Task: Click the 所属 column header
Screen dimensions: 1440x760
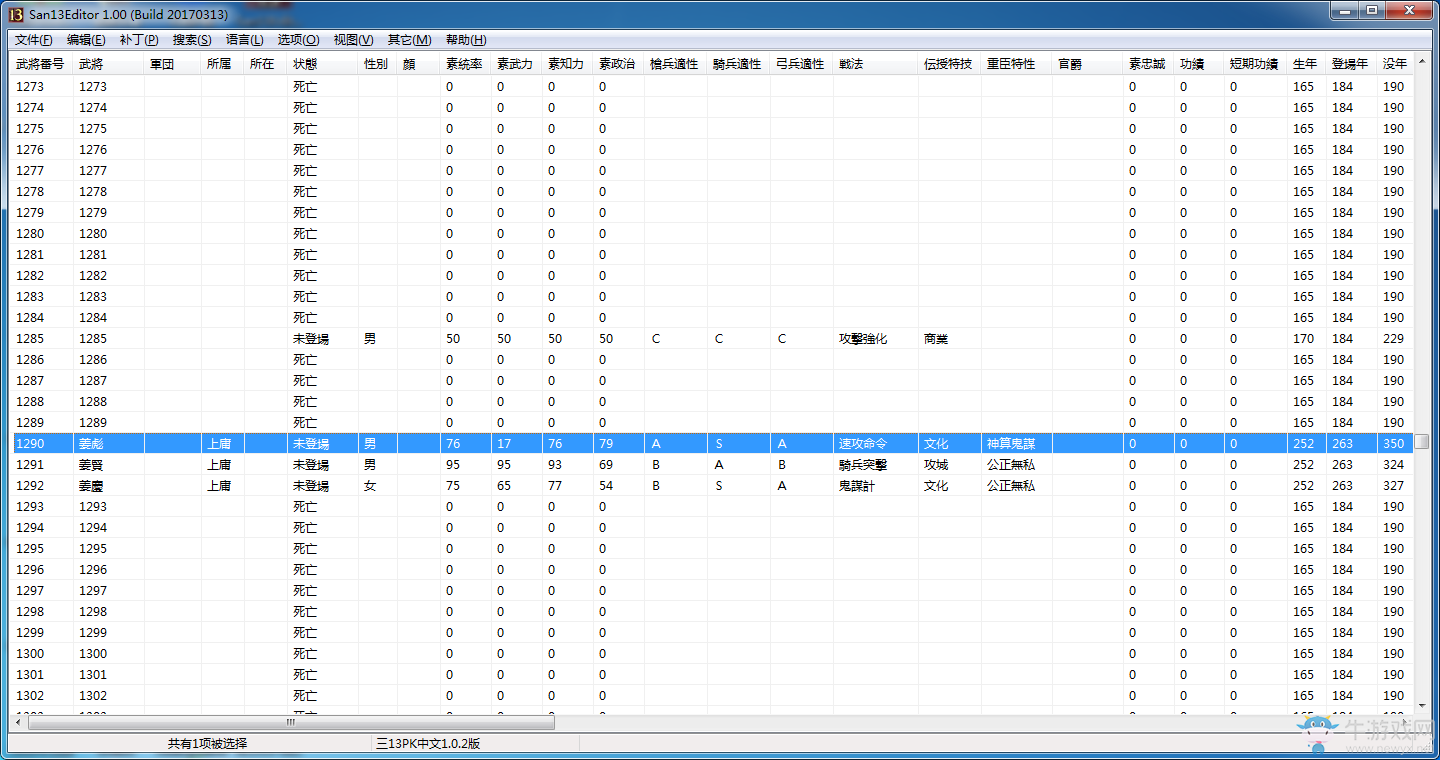Action: [x=222, y=64]
